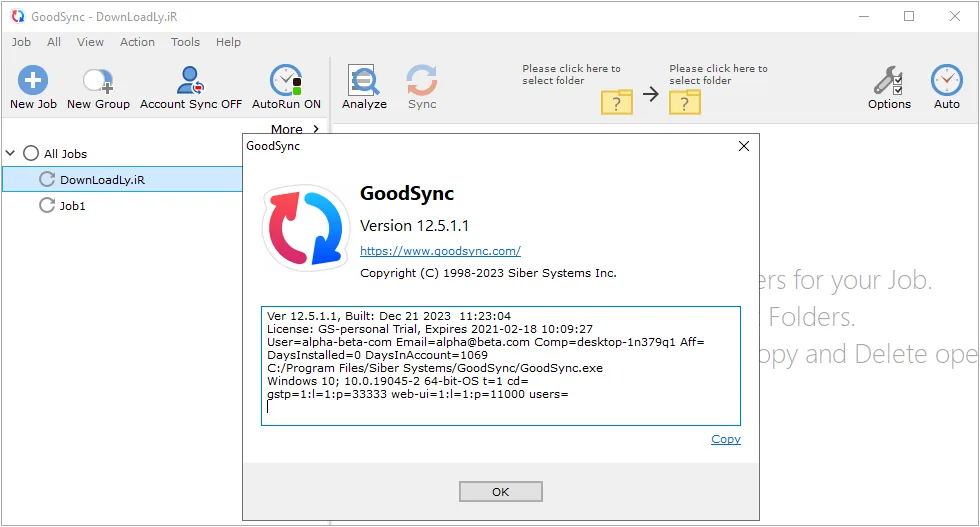980x527 pixels.
Task: Click the 'User=alpha-beta-com' line
Action: tap(485, 342)
